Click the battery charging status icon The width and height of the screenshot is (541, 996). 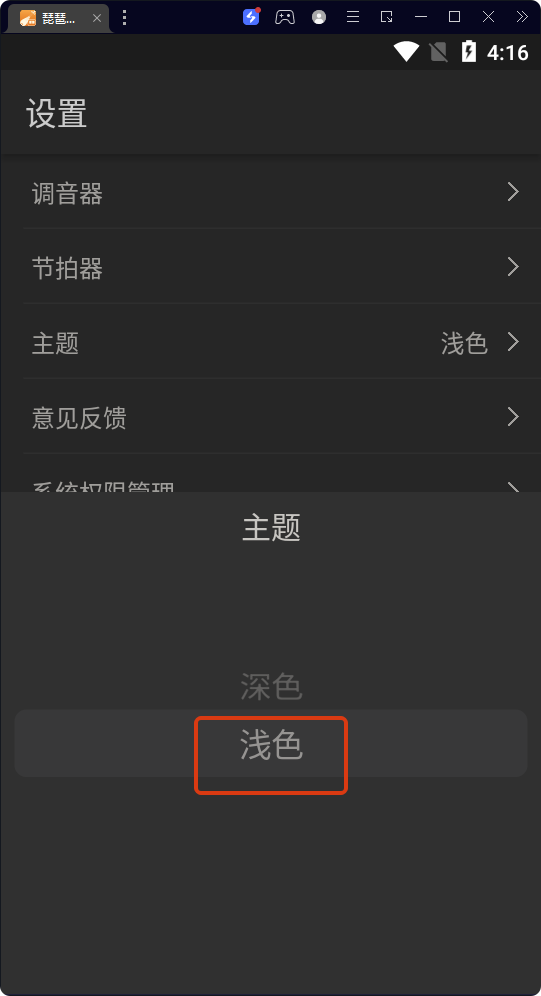pos(469,51)
